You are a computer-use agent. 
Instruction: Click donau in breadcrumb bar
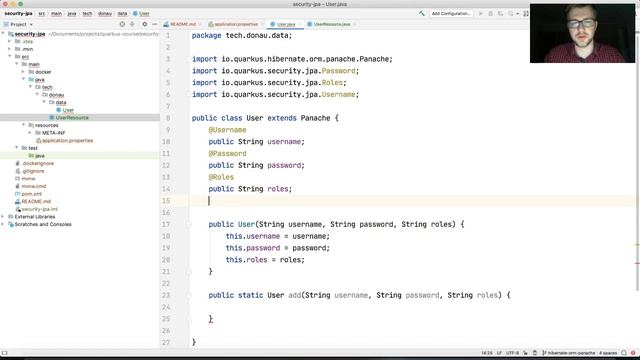click(105, 13)
